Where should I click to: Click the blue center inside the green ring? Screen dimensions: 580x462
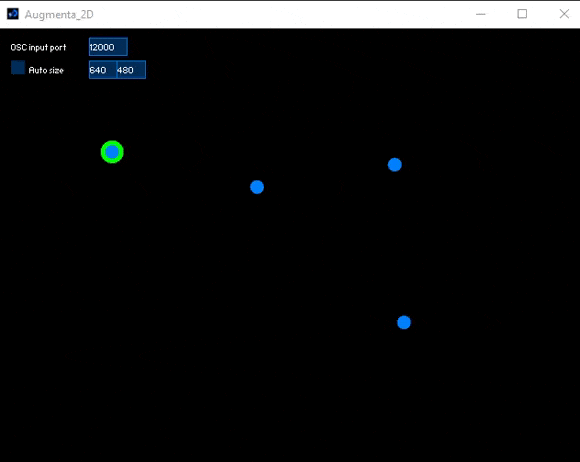click(112, 152)
